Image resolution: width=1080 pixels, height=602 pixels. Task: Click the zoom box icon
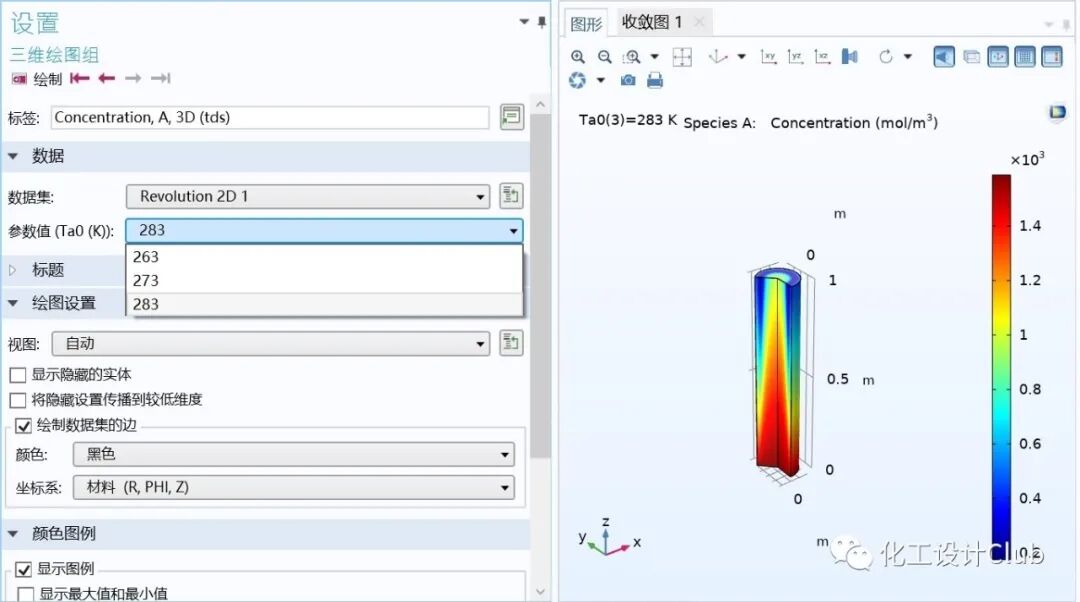click(x=632, y=56)
